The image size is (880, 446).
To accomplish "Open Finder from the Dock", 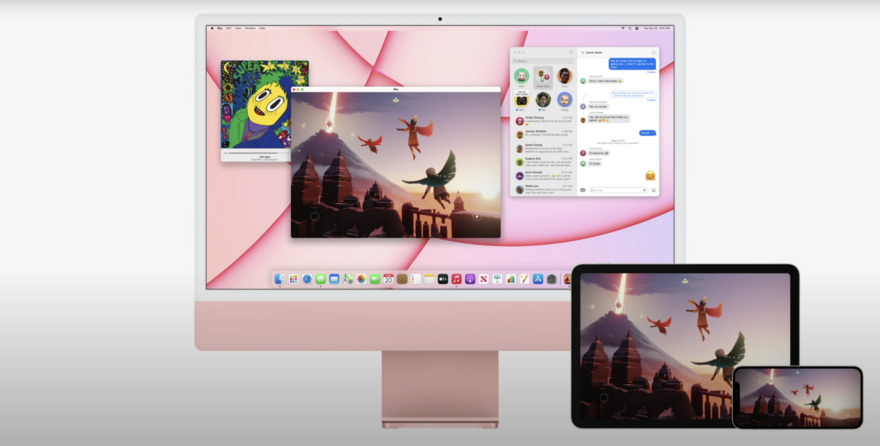I will 279,279.
